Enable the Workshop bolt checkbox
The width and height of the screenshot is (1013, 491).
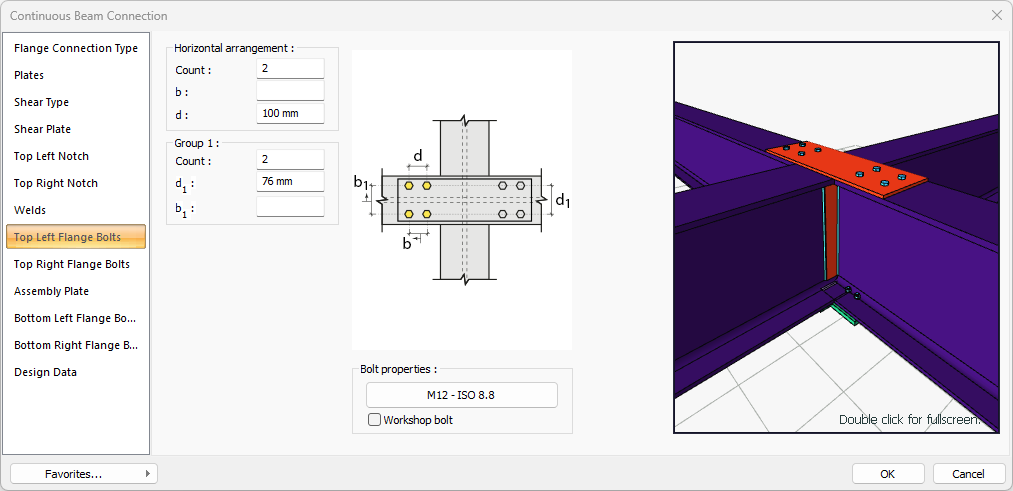[x=375, y=420]
